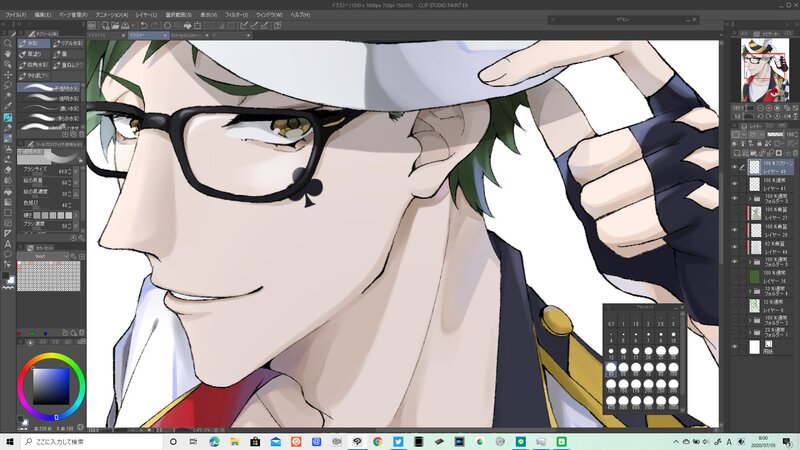Viewport: 800px width, 450px height.
Task: Select the 四角水彩 sub tool group
Action: [x=34, y=65]
